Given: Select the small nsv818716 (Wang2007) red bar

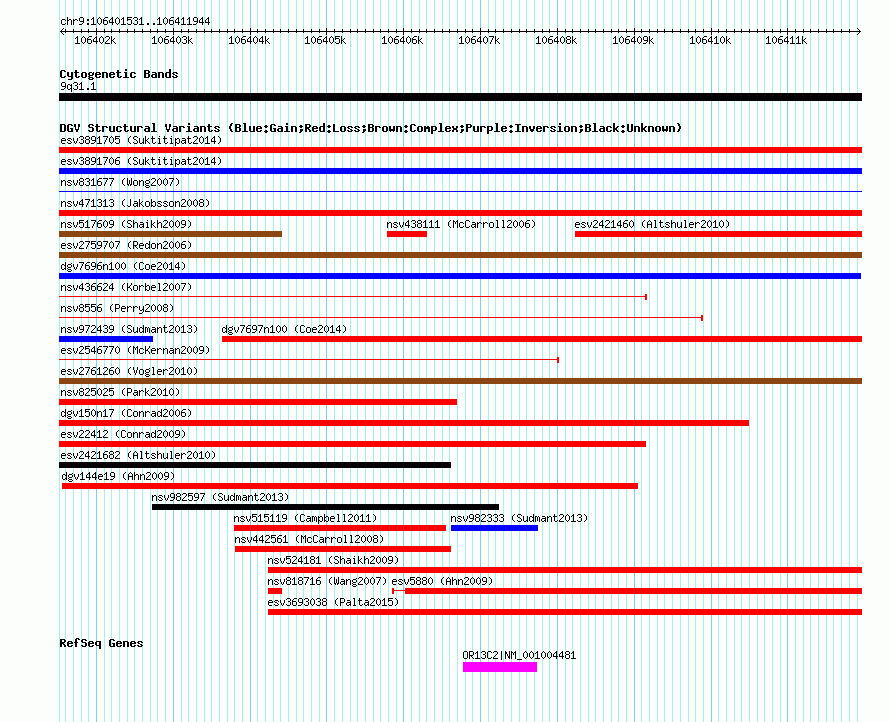Looking at the screenshot, I should [275, 591].
